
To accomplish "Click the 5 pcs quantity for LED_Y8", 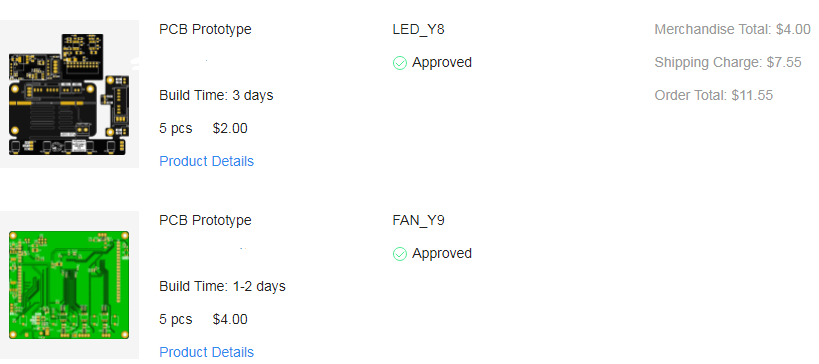I will (x=176, y=128).
